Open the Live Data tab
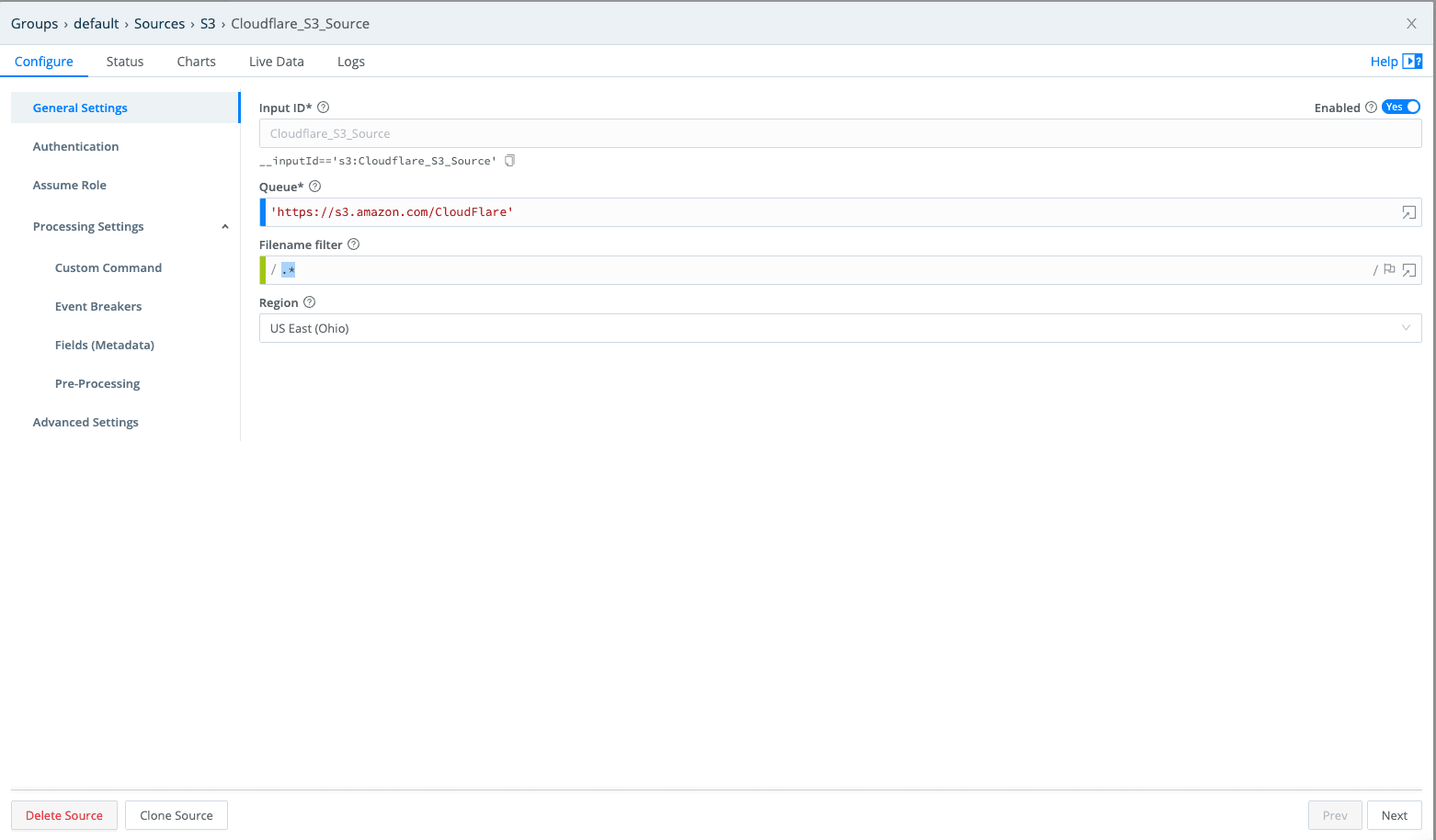The width and height of the screenshot is (1436, 840). coord(276,62)
